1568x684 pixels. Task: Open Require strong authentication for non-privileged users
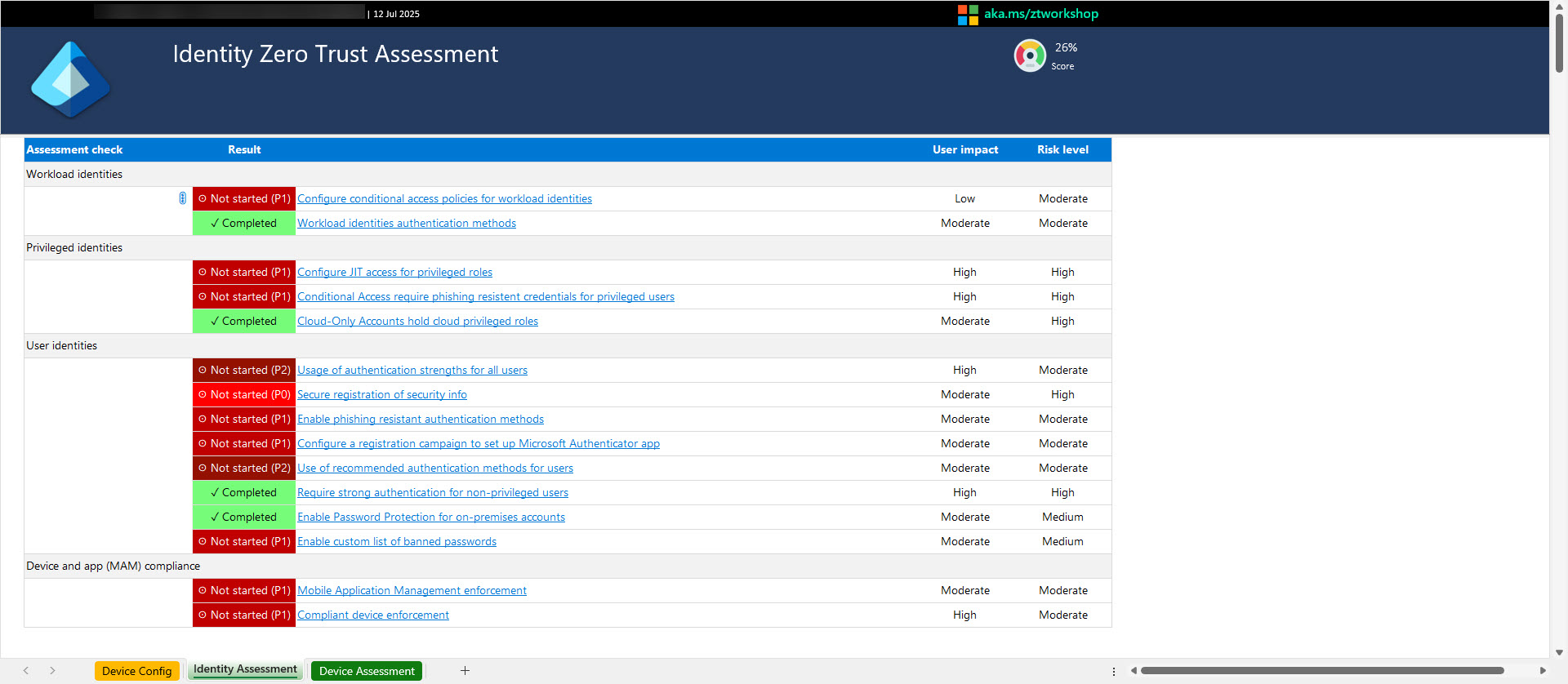(x=433, y=492)
